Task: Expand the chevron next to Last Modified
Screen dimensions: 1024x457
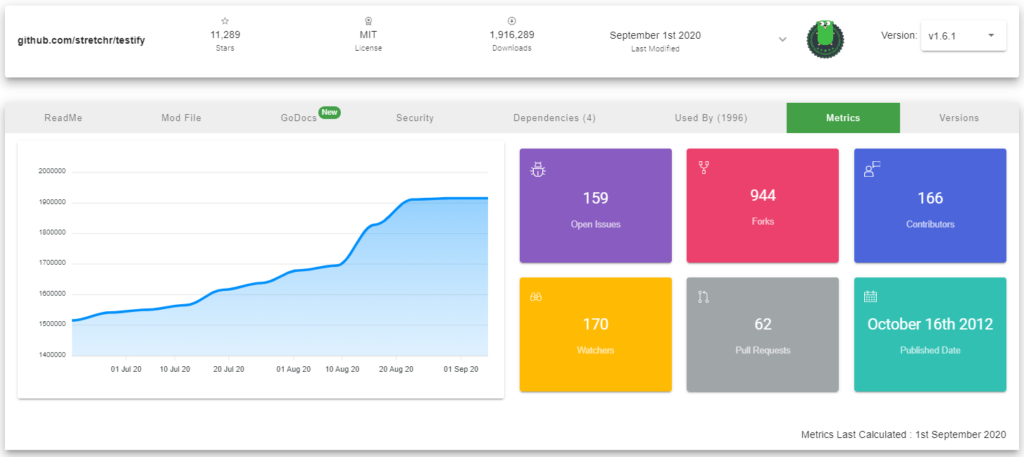Action: [782, 40]
